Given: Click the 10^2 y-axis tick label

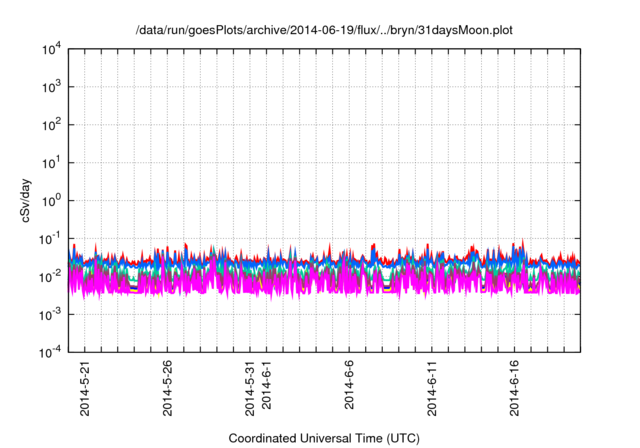Looking at the screenshot, I should point(52,125).
